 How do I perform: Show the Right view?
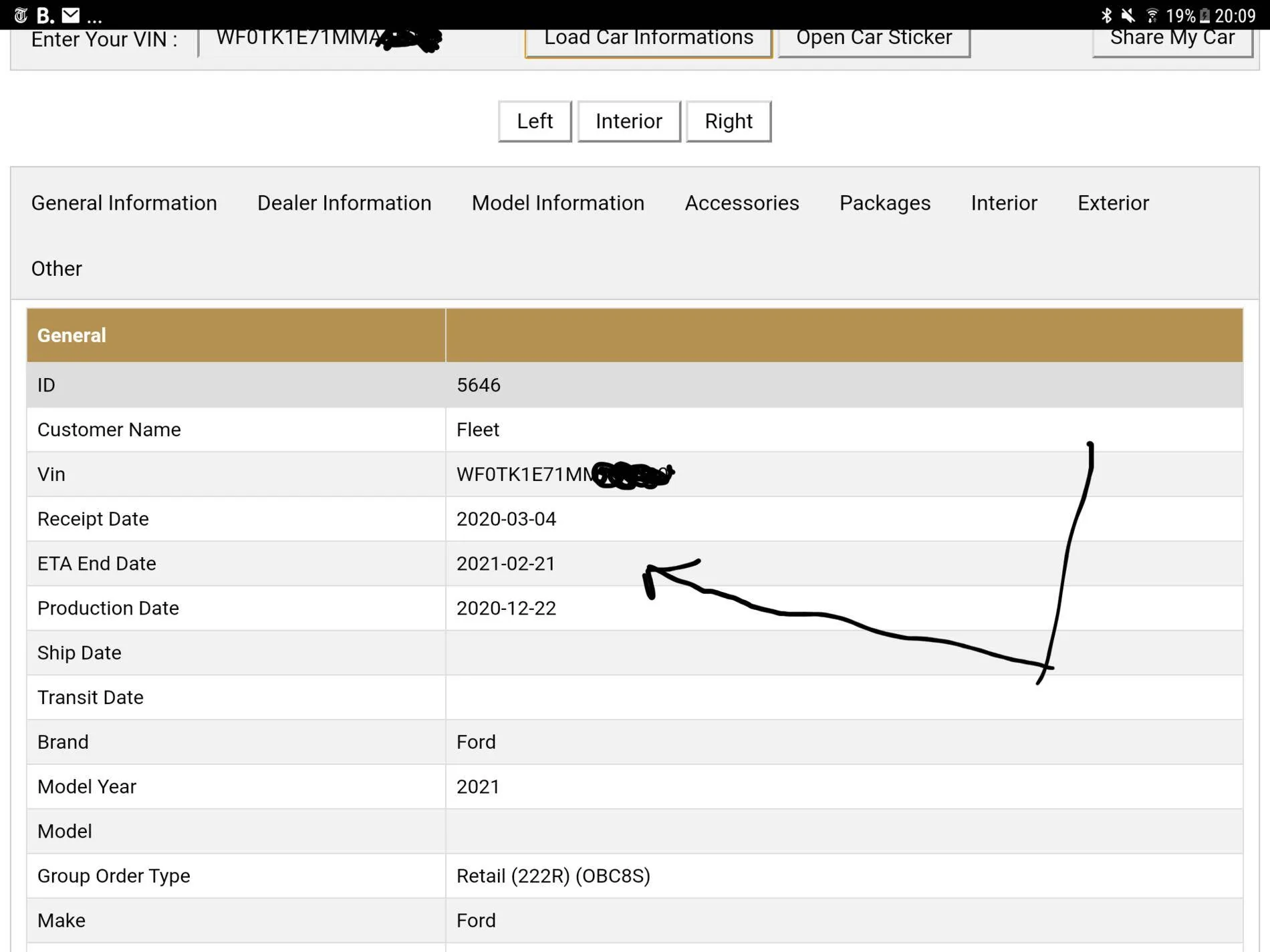click(729, 121)
